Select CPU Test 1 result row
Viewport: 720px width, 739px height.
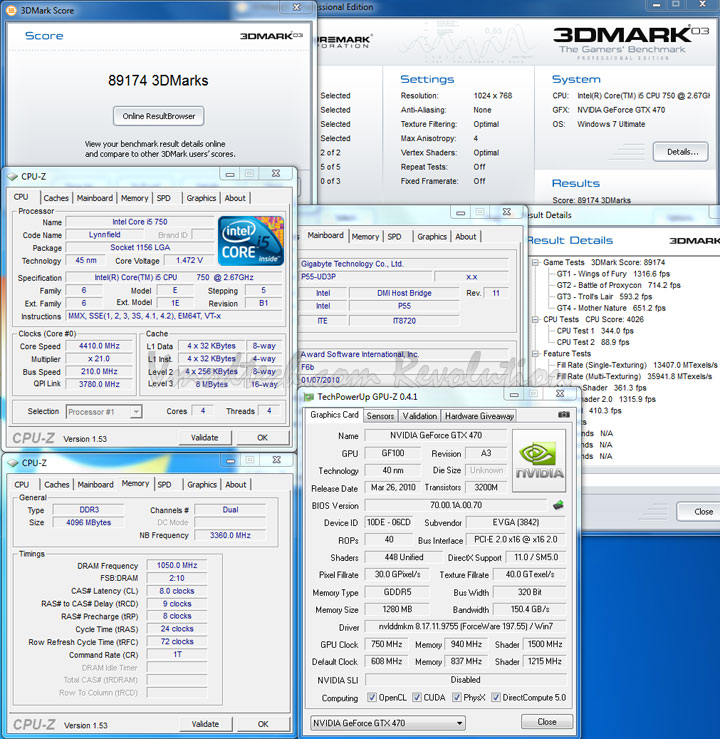595,331
